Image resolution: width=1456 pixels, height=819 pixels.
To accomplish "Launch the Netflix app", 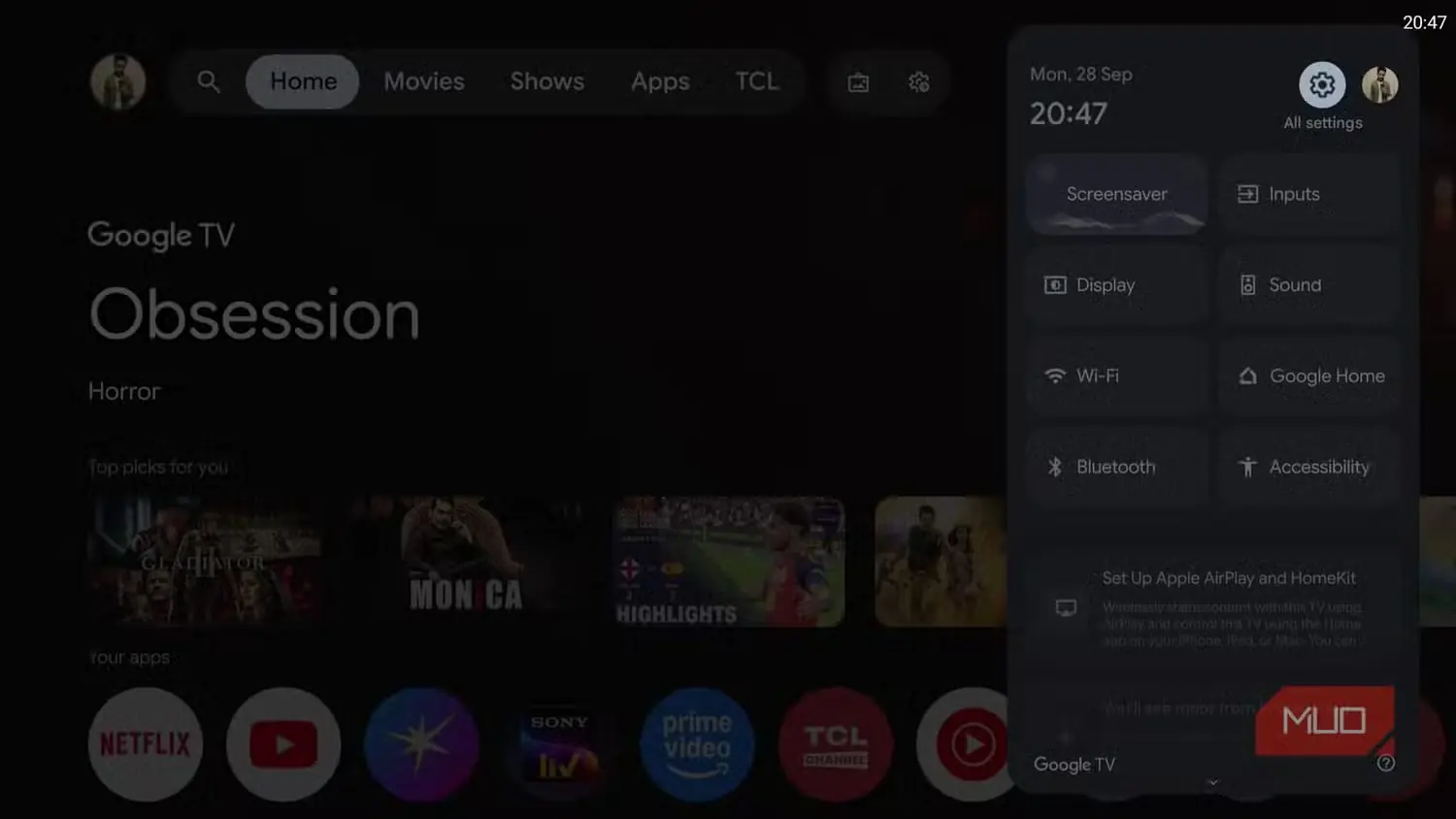I will pos(146,744).
